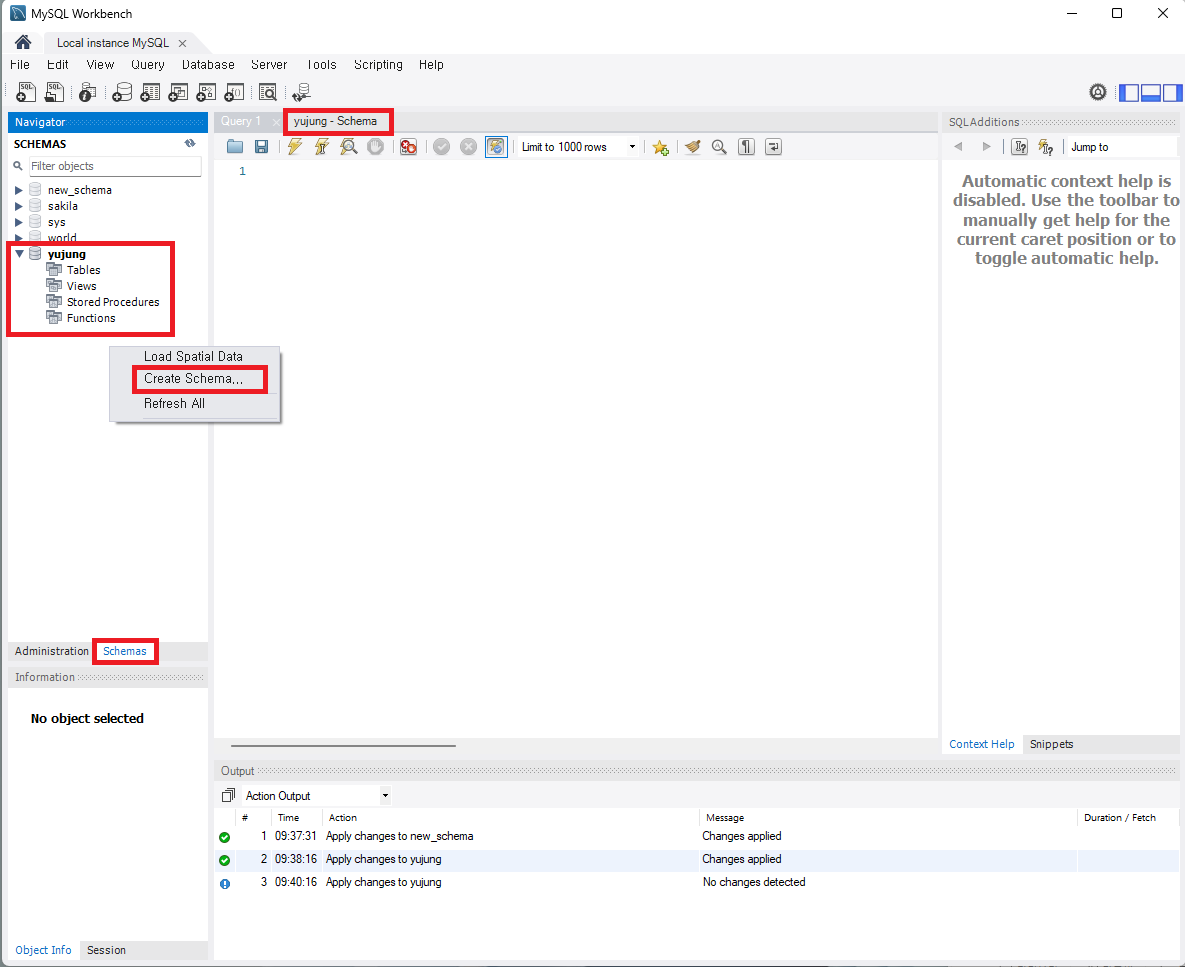Save current statement as snippet star icon
This screenshot has height=967, width=1185.
(x=661, y=147)
